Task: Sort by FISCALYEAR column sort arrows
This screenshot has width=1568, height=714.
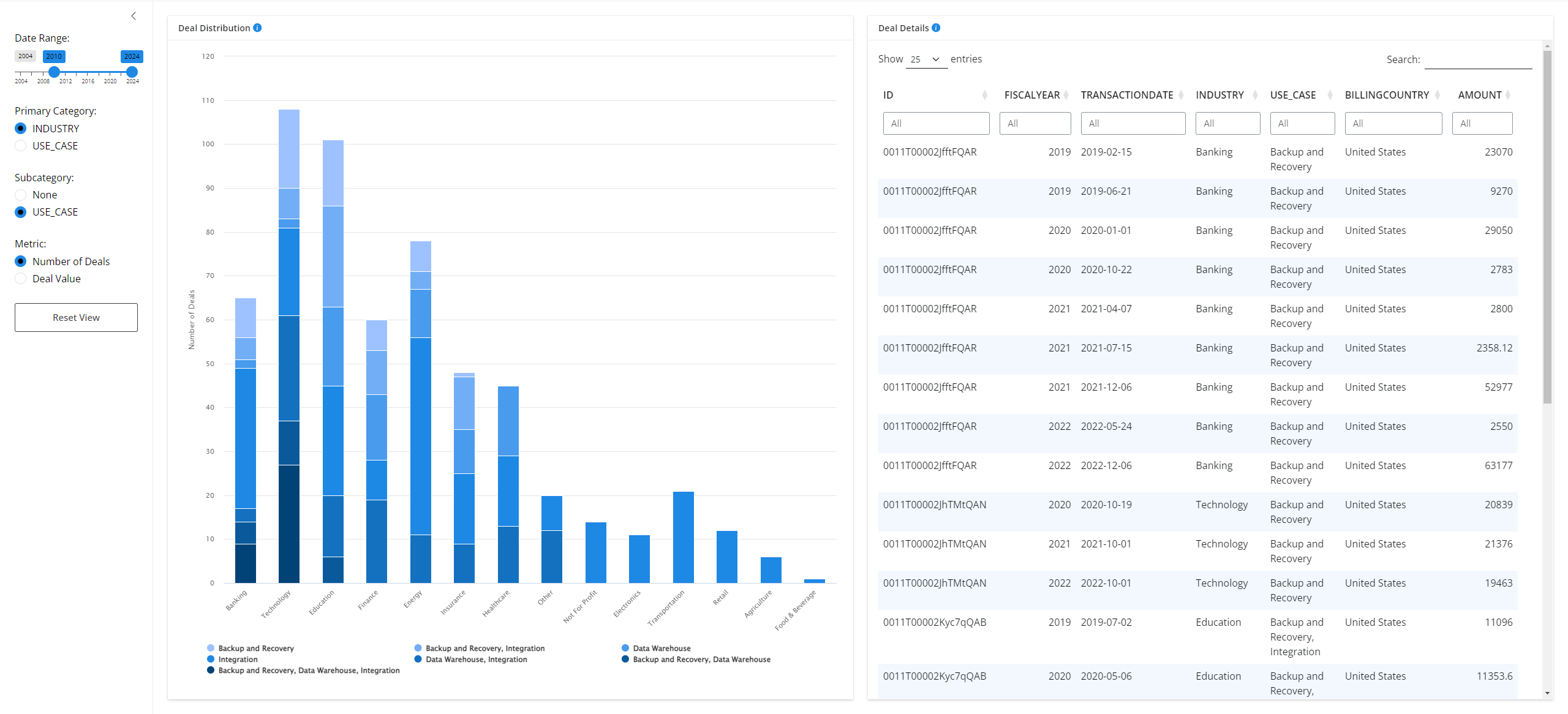Action: [x=1066, y=95]
